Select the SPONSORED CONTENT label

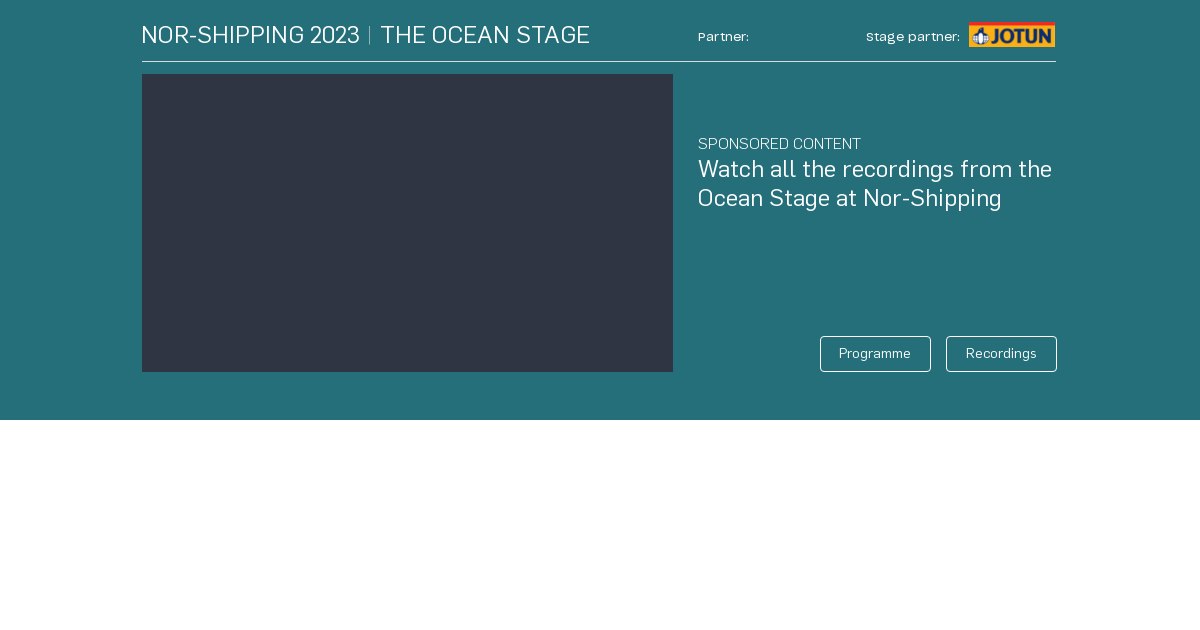pyautogui.click(x=779, y=144)
